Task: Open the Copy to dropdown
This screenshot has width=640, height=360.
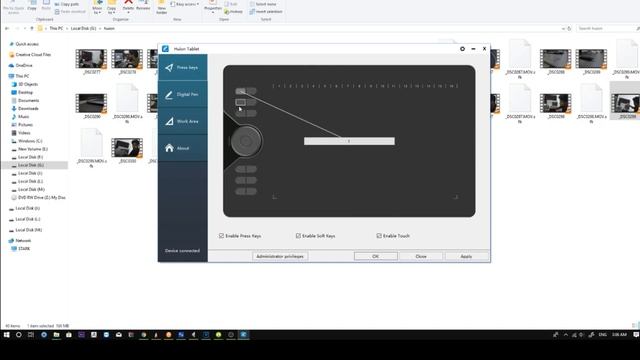Action: click(x=111, y=7)
